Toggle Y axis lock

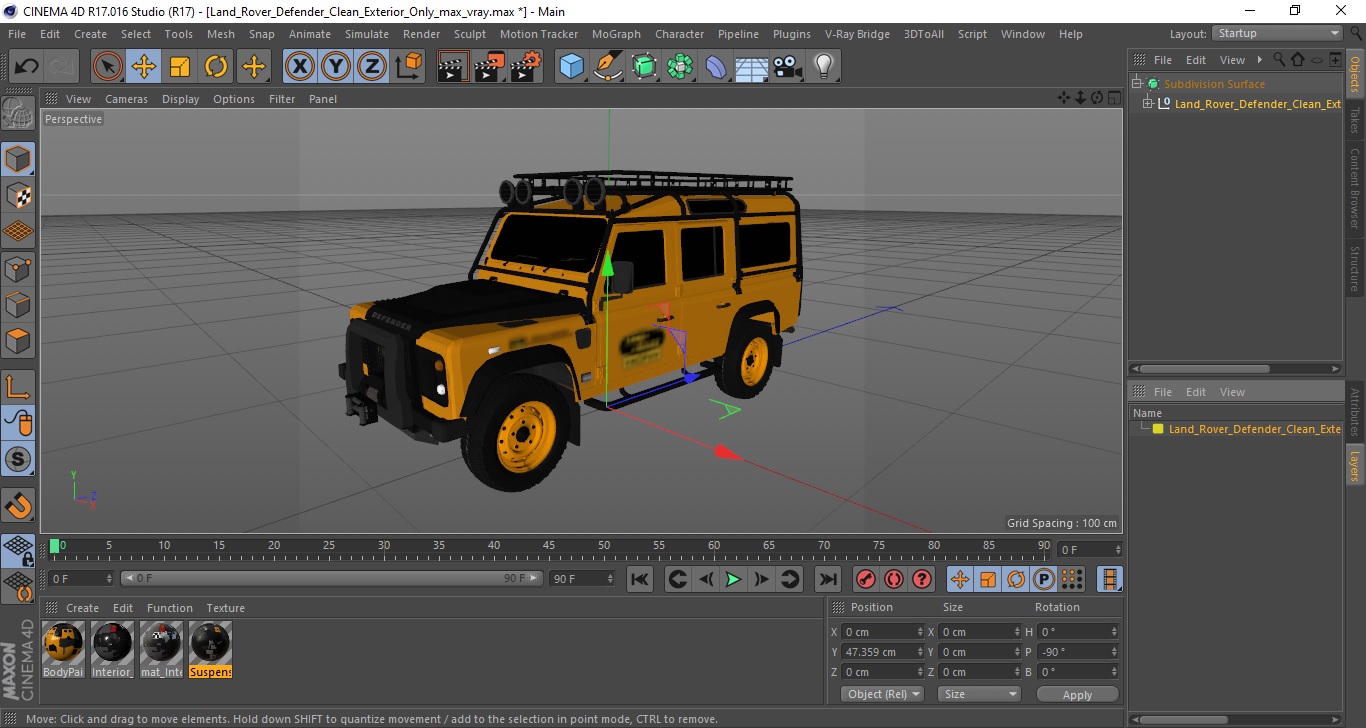click(x=336, y=67)
